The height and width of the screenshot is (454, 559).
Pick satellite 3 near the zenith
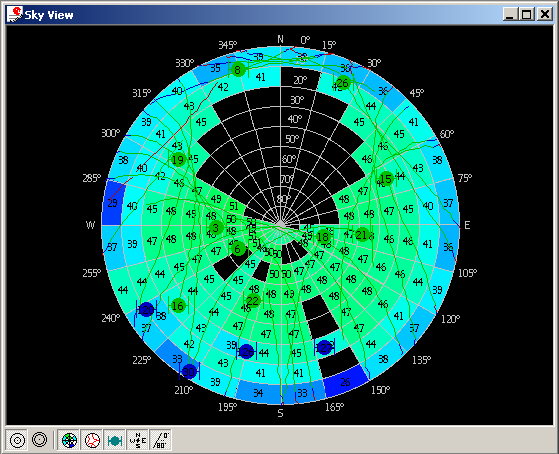tap(216, 228)
